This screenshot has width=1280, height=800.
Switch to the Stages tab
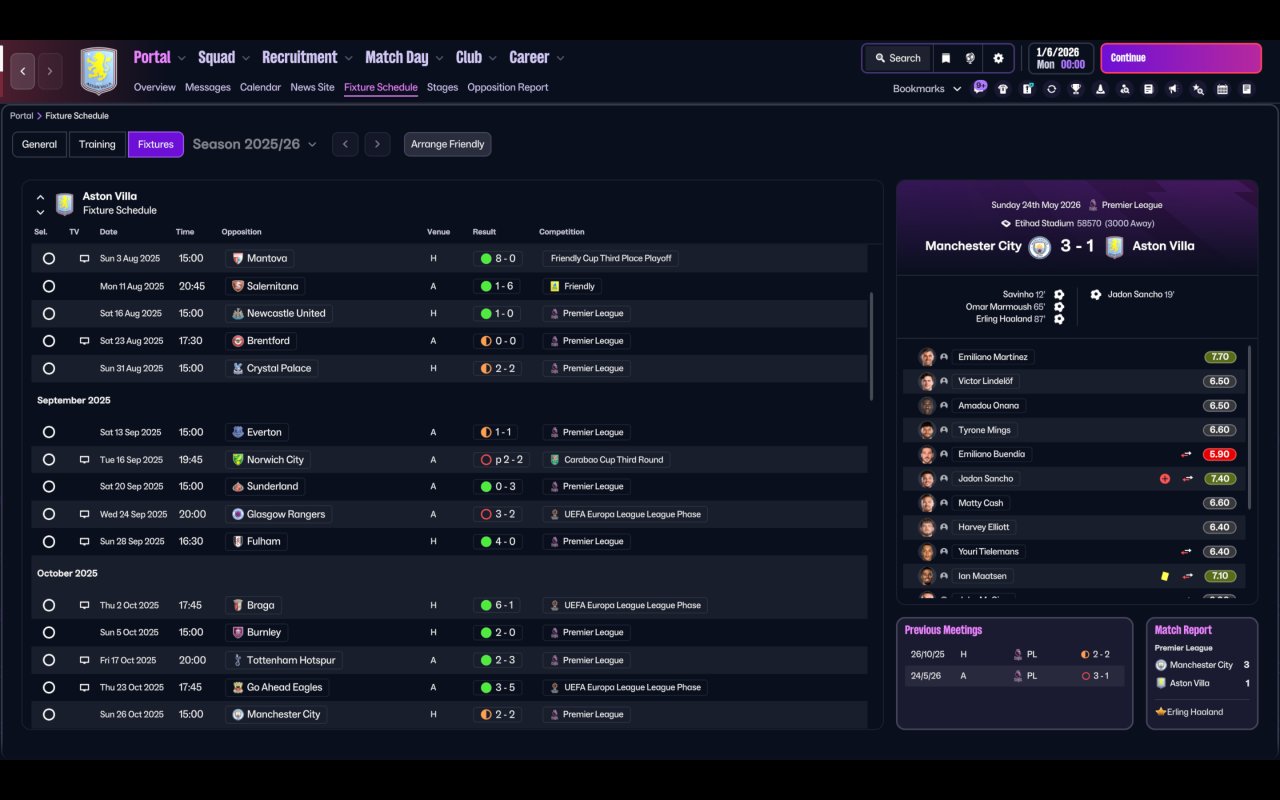442,87
